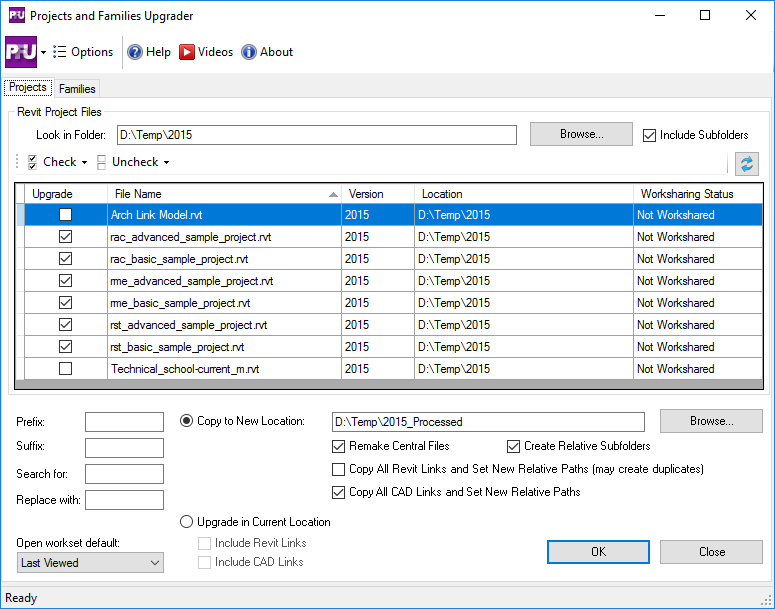Open the Videos play icon
The width and height of the screenshot is (775, 609).
tap(187, 52)
